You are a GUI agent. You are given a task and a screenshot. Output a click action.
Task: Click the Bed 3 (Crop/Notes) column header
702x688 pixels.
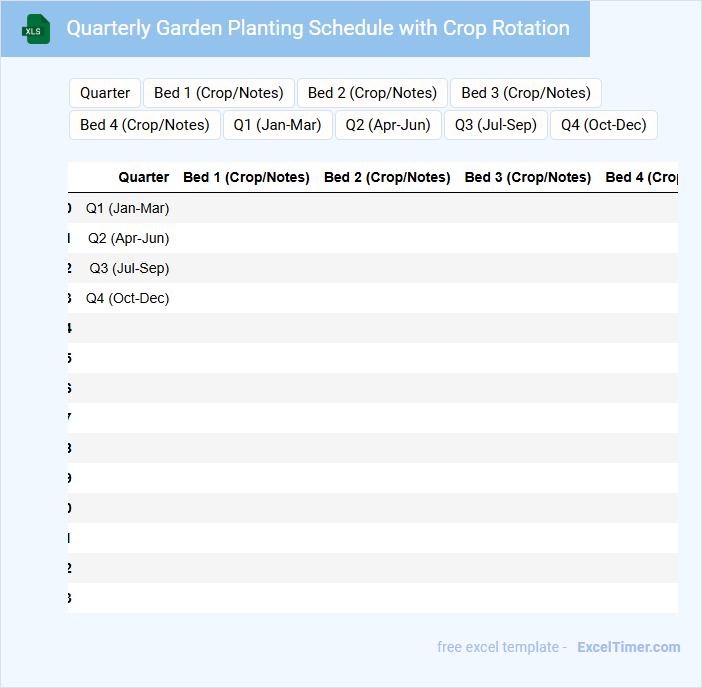(528, 177)
